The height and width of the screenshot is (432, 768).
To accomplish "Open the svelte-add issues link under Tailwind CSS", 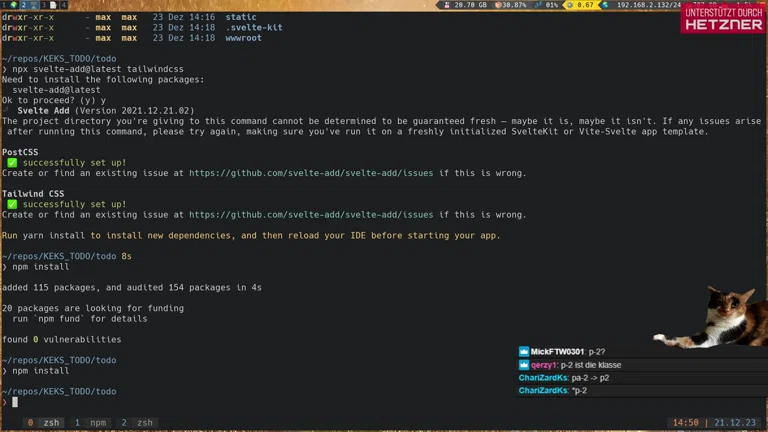I will 311,215.
